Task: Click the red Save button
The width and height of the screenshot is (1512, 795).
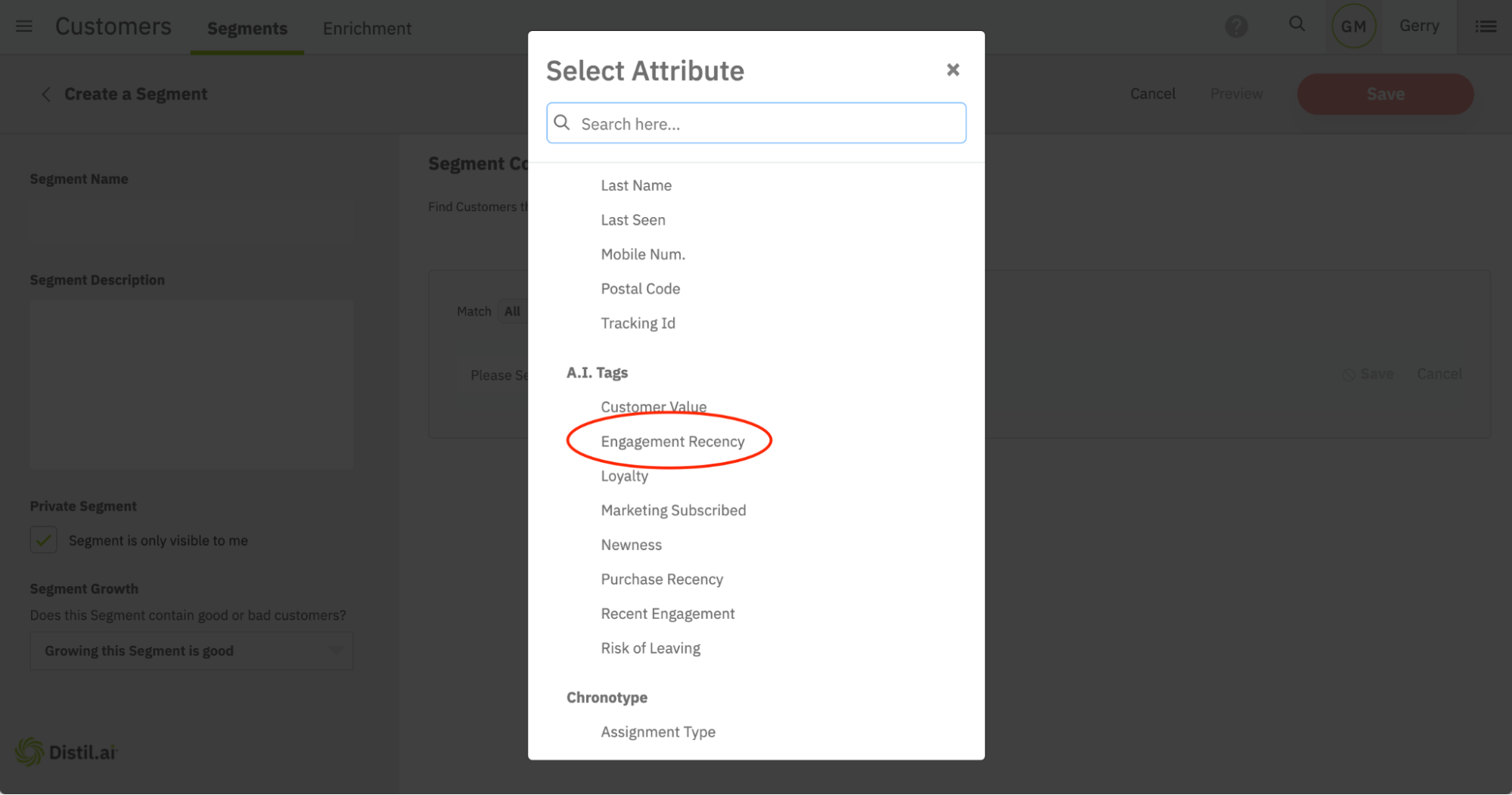Action: (x=1385, y=94)
